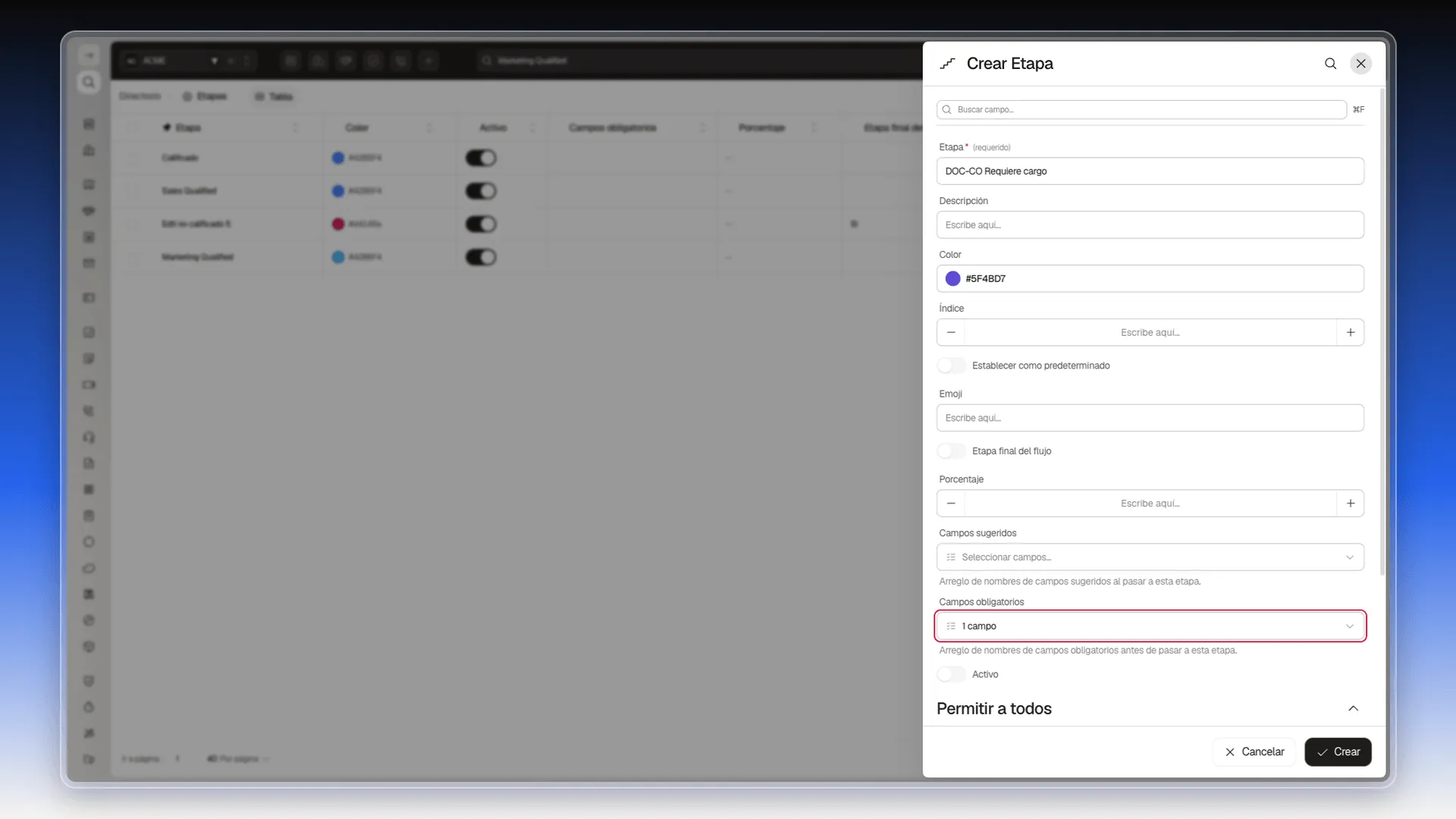Focus the Buscar campo search field
This screenshot has height=819, width=1456.
click(x=1141, y=110)
